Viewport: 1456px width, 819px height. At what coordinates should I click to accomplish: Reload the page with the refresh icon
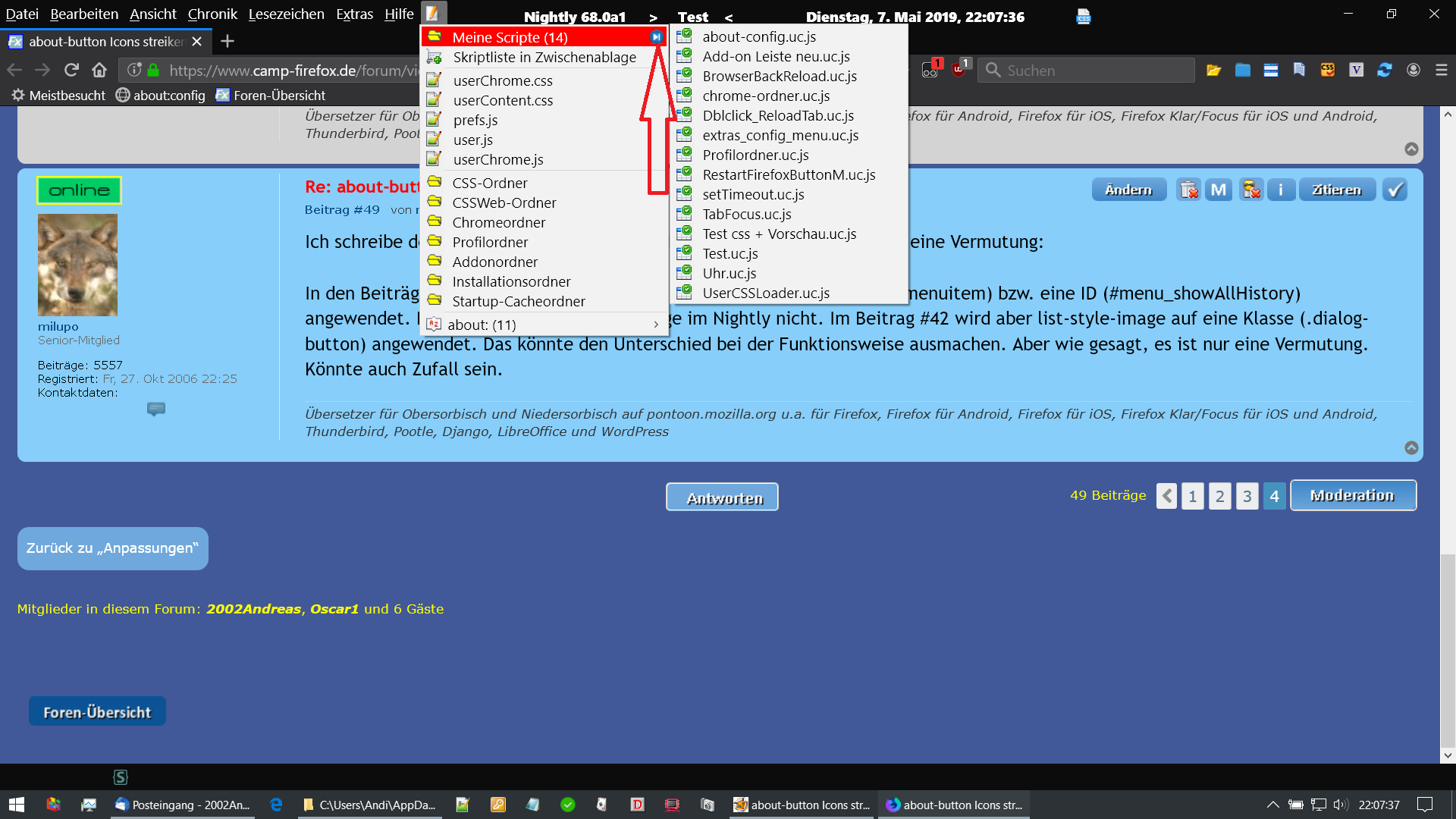tap(71, 70)
